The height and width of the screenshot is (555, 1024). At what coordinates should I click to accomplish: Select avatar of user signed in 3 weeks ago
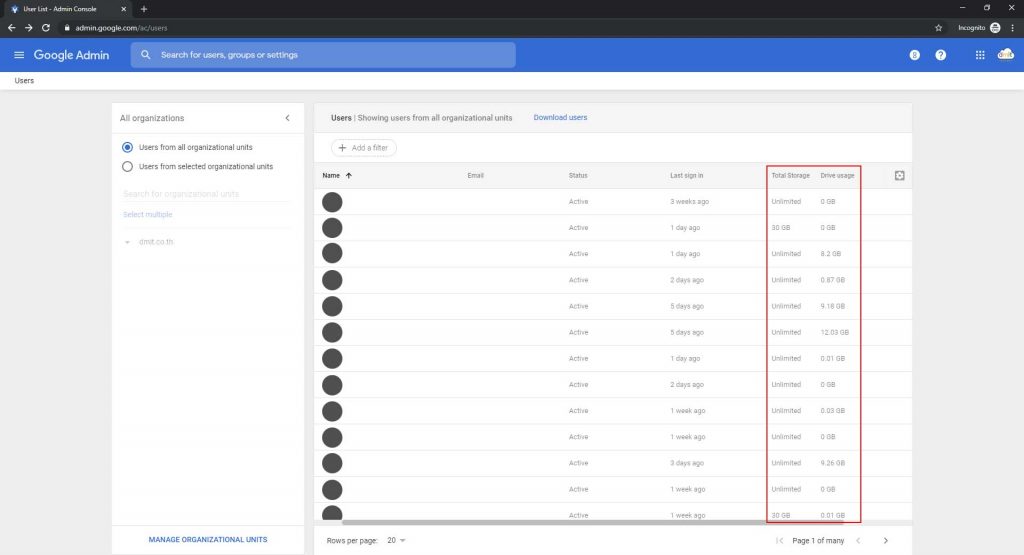pyautogui.click(x=332, y=202)
